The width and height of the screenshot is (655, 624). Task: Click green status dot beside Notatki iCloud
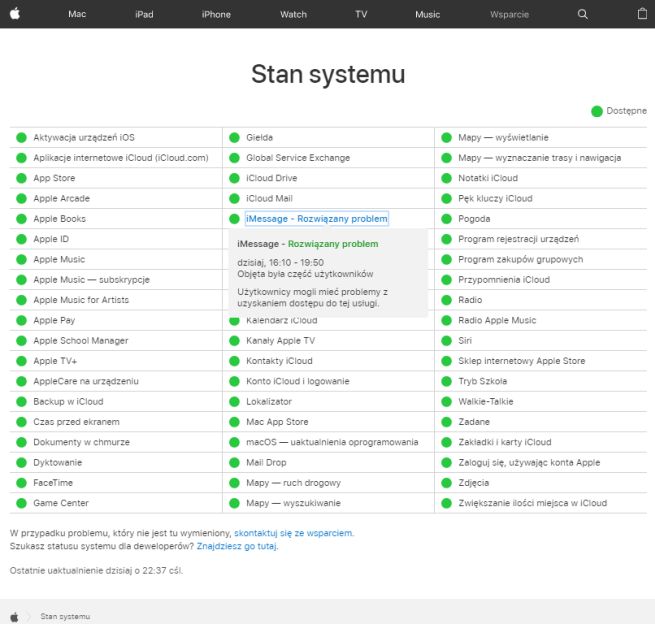click(447, 178)
